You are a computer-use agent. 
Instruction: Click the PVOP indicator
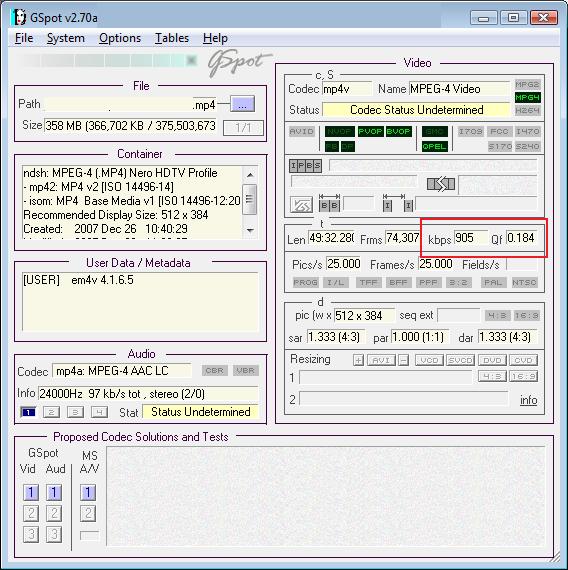pos(371,131)
